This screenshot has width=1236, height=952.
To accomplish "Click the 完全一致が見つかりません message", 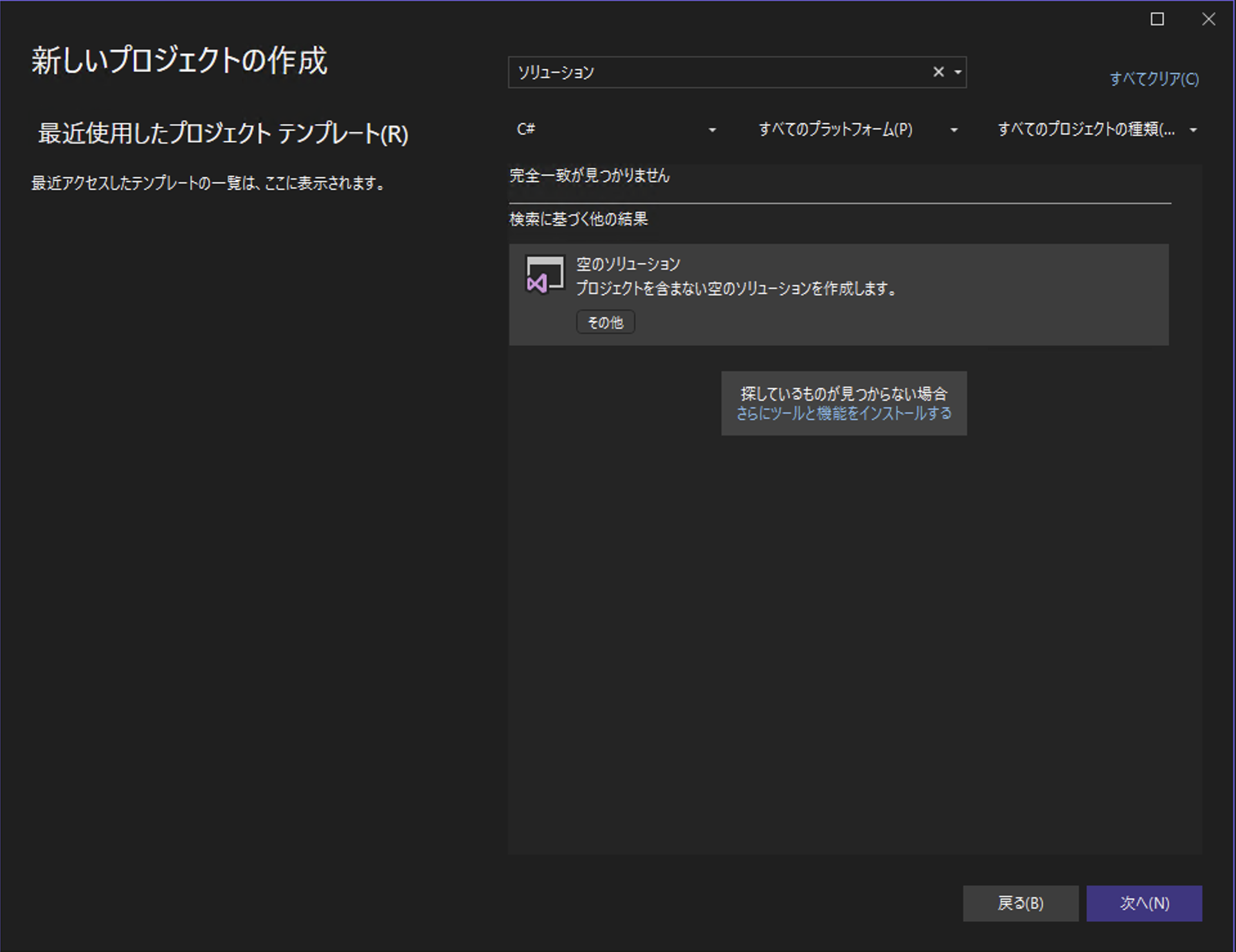I will [588, 176].
